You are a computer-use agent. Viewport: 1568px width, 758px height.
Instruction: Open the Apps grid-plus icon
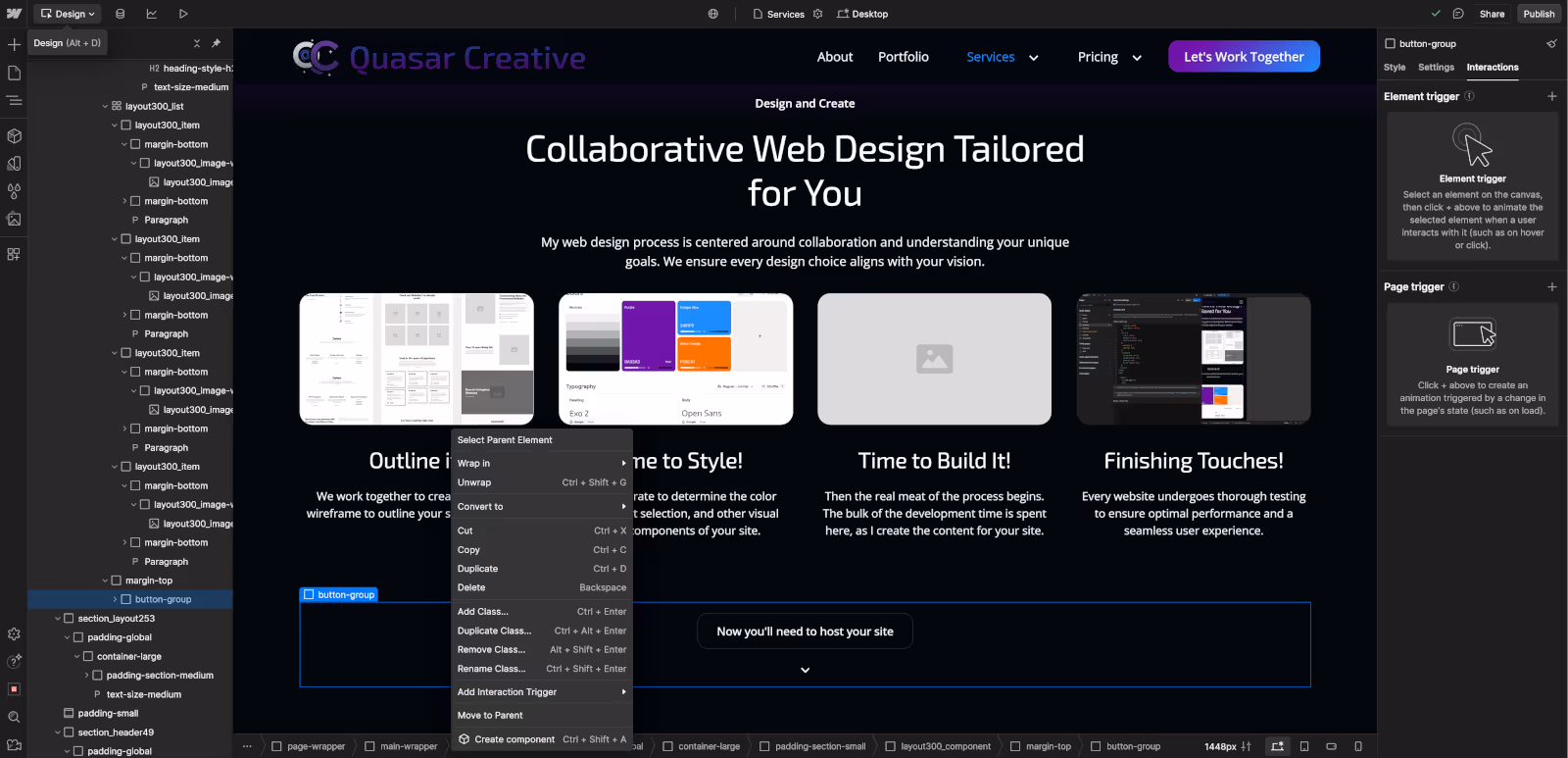14,254
